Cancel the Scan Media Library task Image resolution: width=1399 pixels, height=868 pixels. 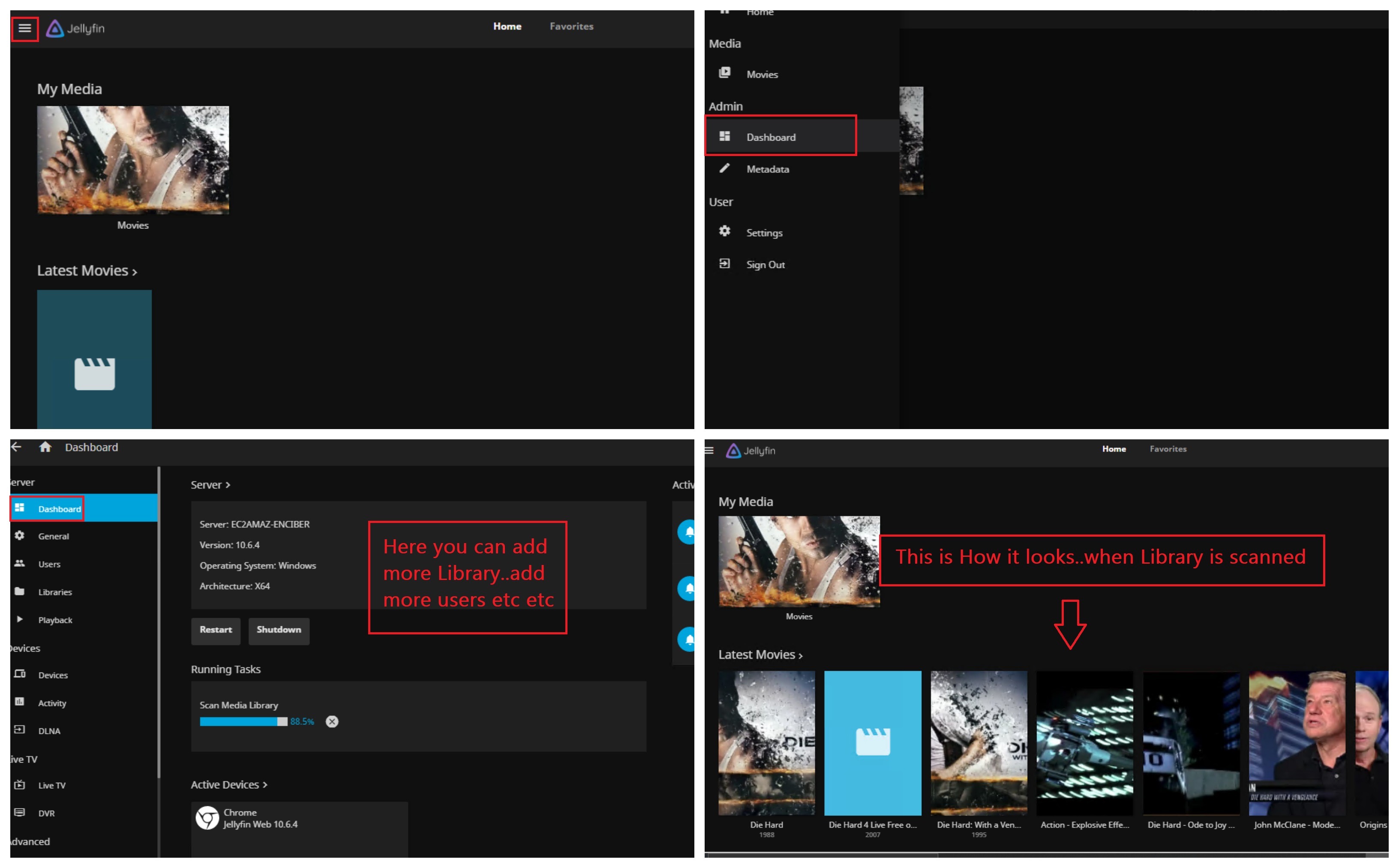click(x=332, y=721)
